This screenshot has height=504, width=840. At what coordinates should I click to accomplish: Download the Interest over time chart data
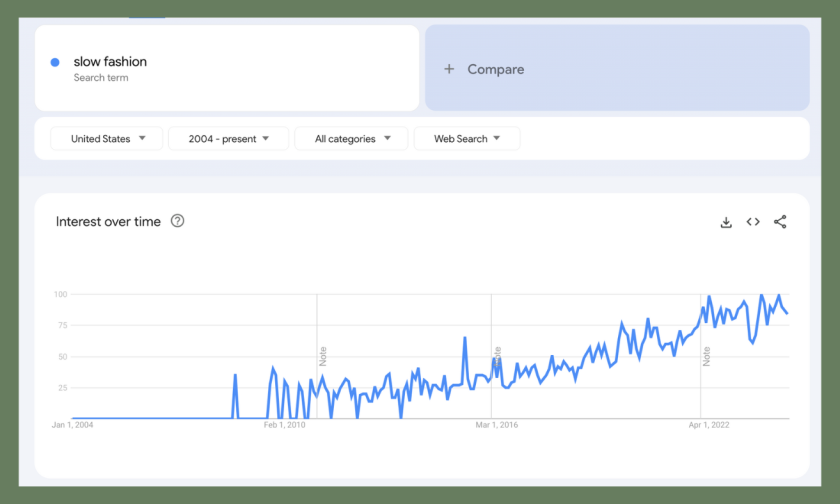point(726,222)
